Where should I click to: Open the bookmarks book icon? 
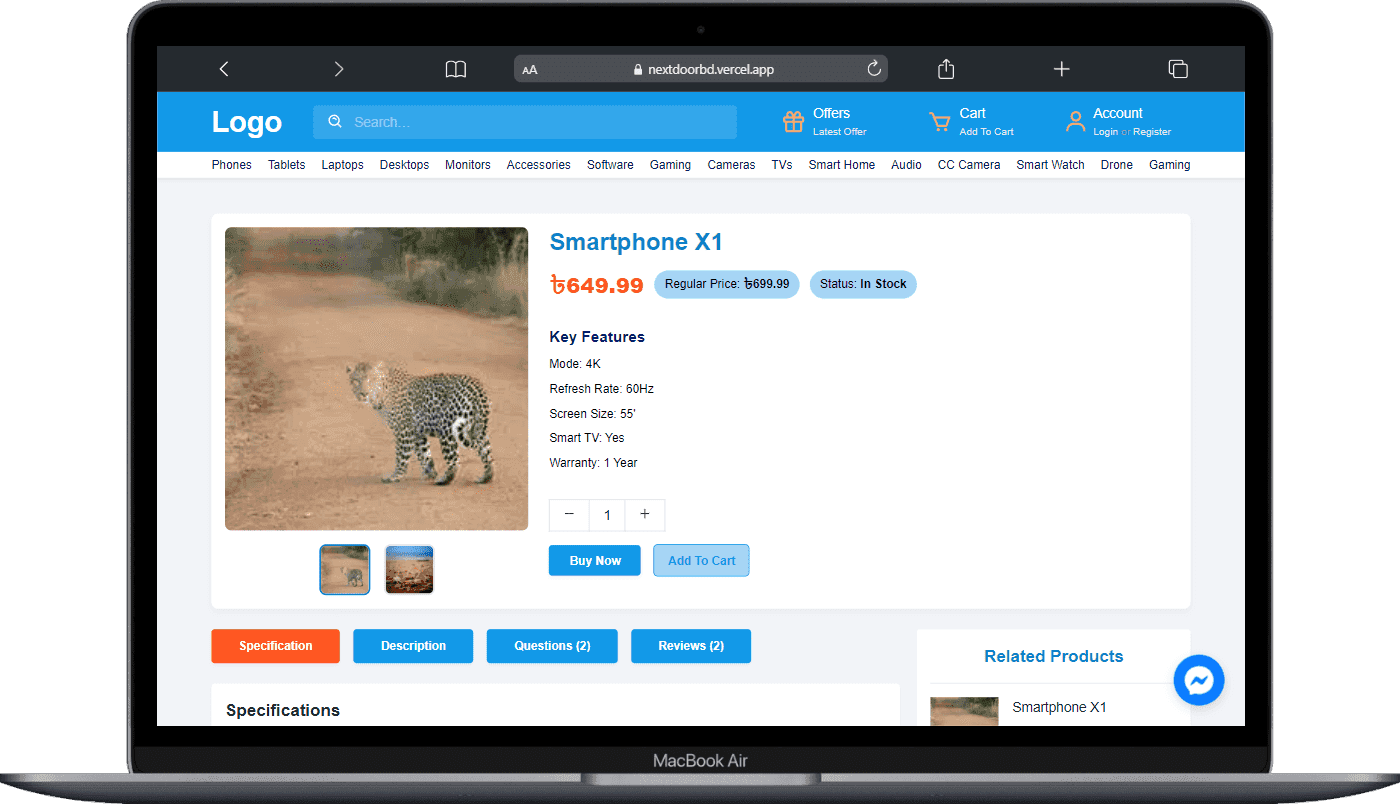[x=456, y=69]
